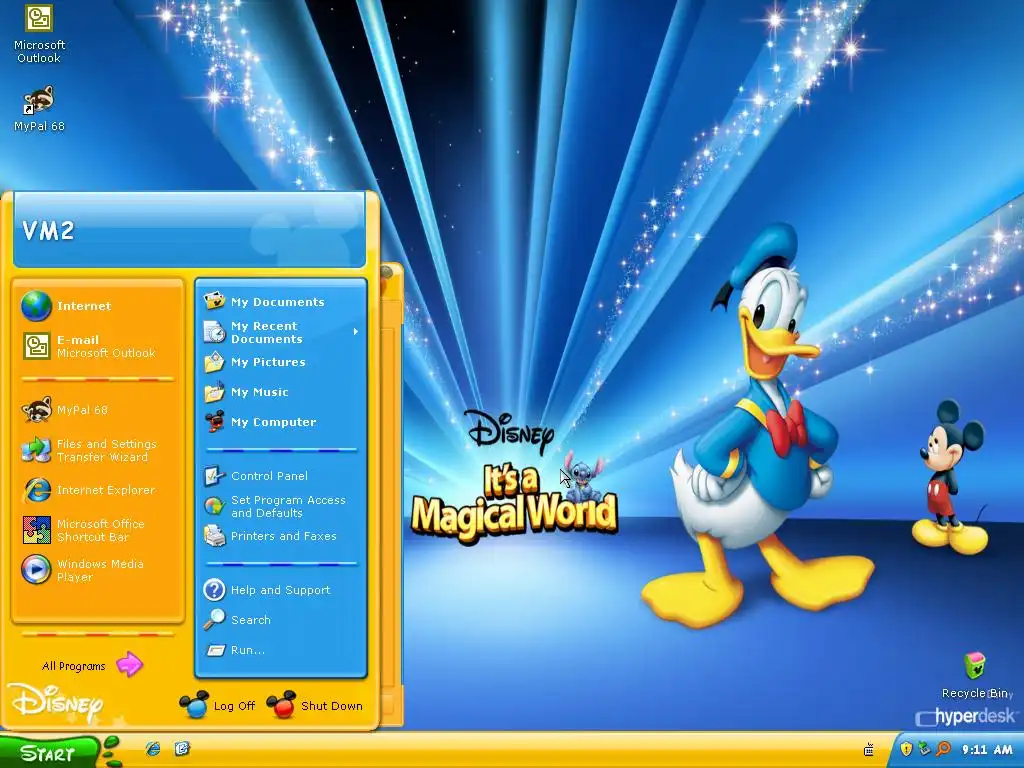The width and height of the screenshot is (1024, 768).
Task: Launch MyPal 68 from the Start menu
Action: [x=98, y=410]
